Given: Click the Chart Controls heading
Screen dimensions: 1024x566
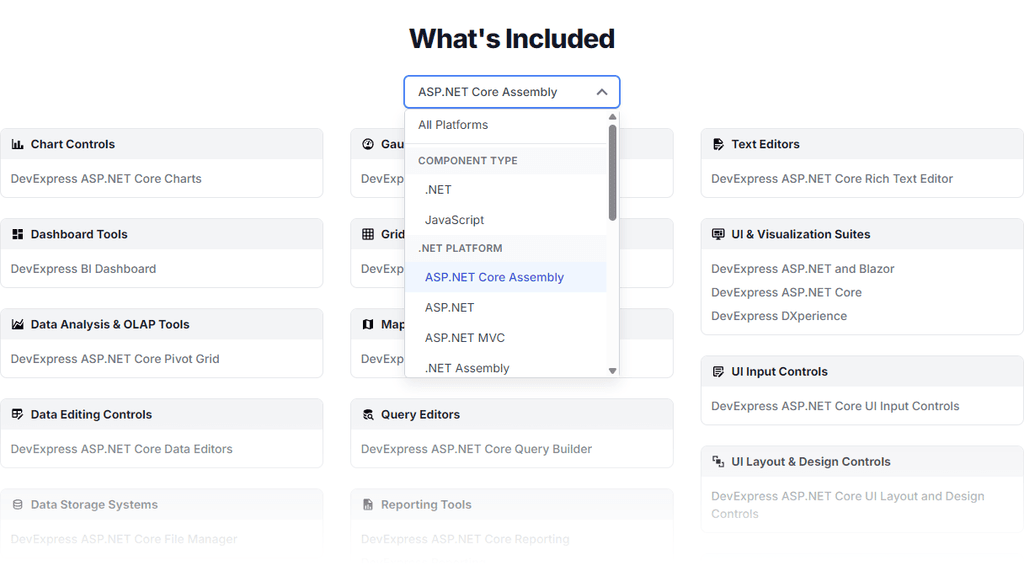Looking at the screenshot, I should pos(72,144).
